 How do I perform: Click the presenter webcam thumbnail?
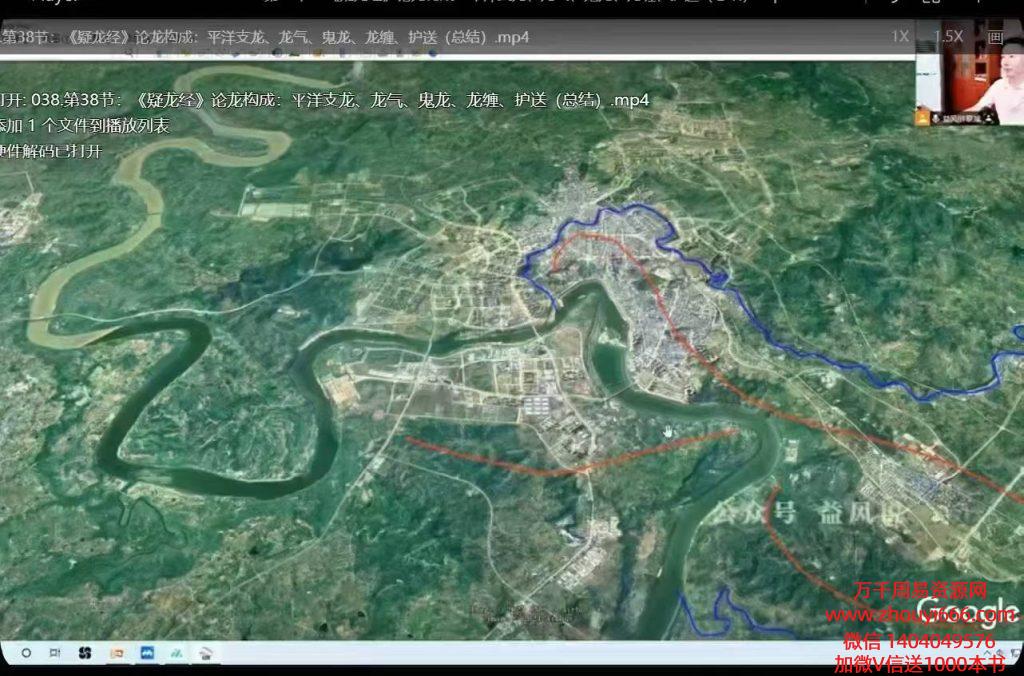pos(968,86)
